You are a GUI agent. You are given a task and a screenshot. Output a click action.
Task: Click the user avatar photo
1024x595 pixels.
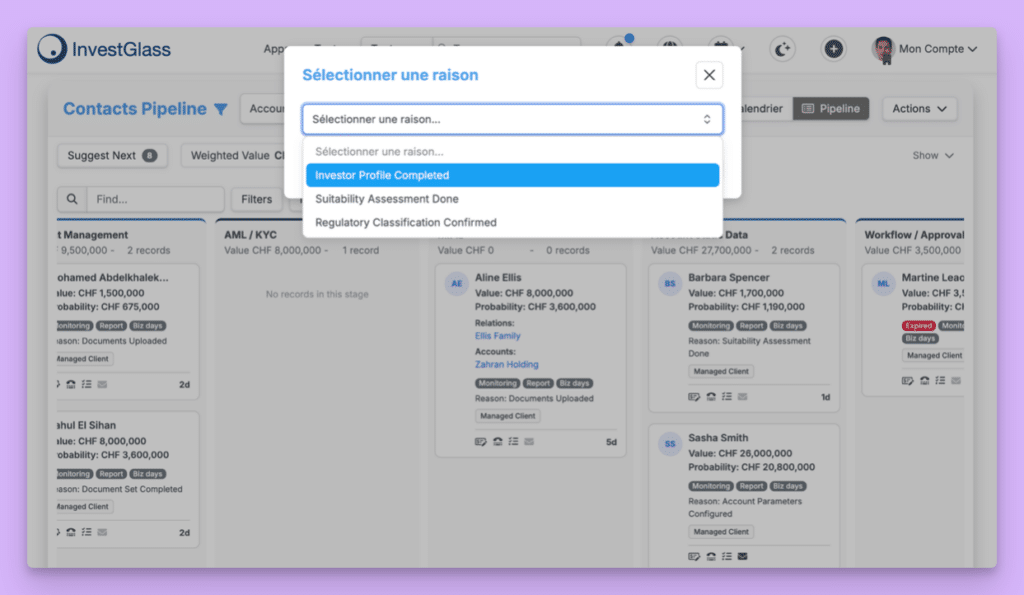pyautogui.click(x=883, y=50)
